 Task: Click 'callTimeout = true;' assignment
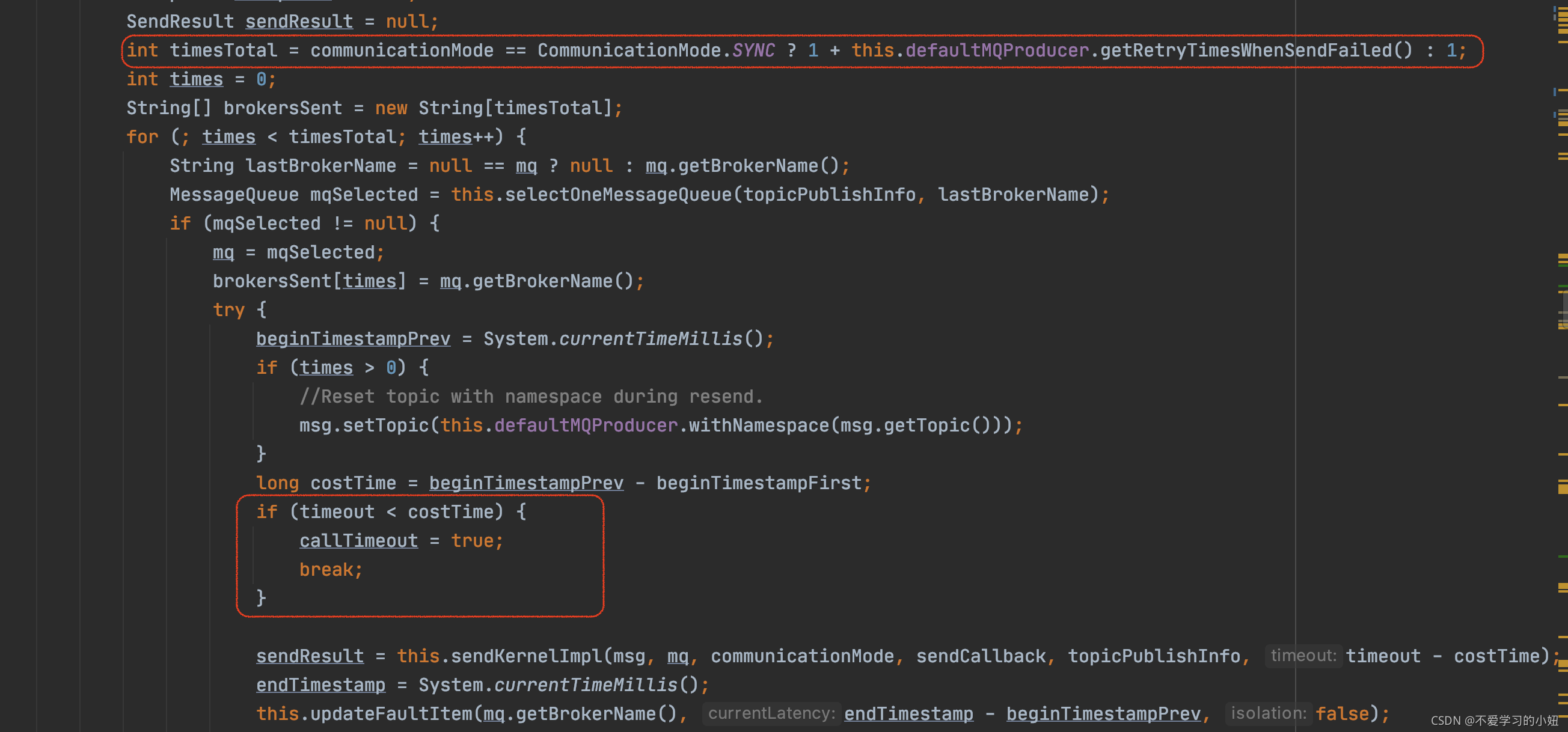(x=402, y=541)
